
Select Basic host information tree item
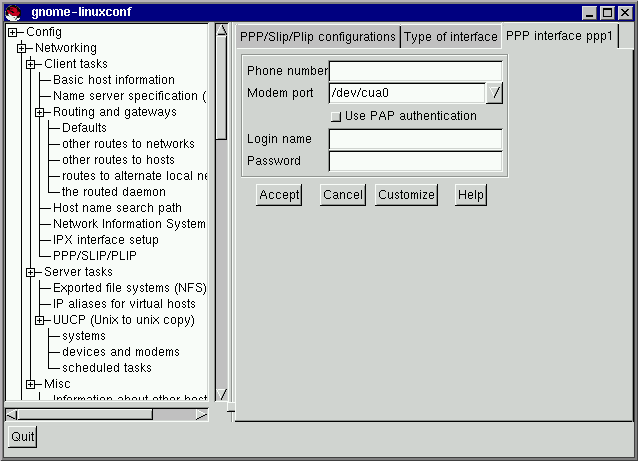point(113,80)
